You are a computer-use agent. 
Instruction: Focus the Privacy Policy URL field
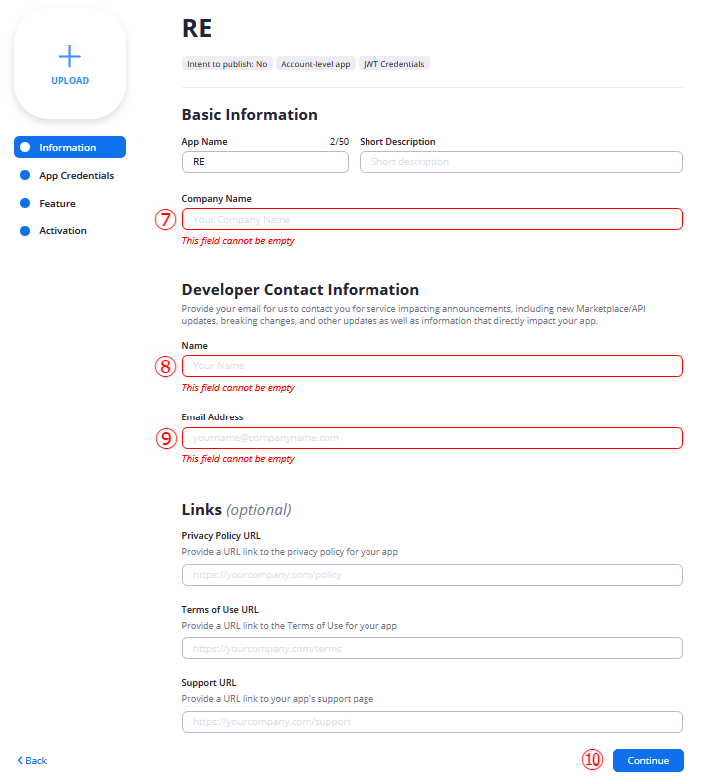(x=432, y=575)
